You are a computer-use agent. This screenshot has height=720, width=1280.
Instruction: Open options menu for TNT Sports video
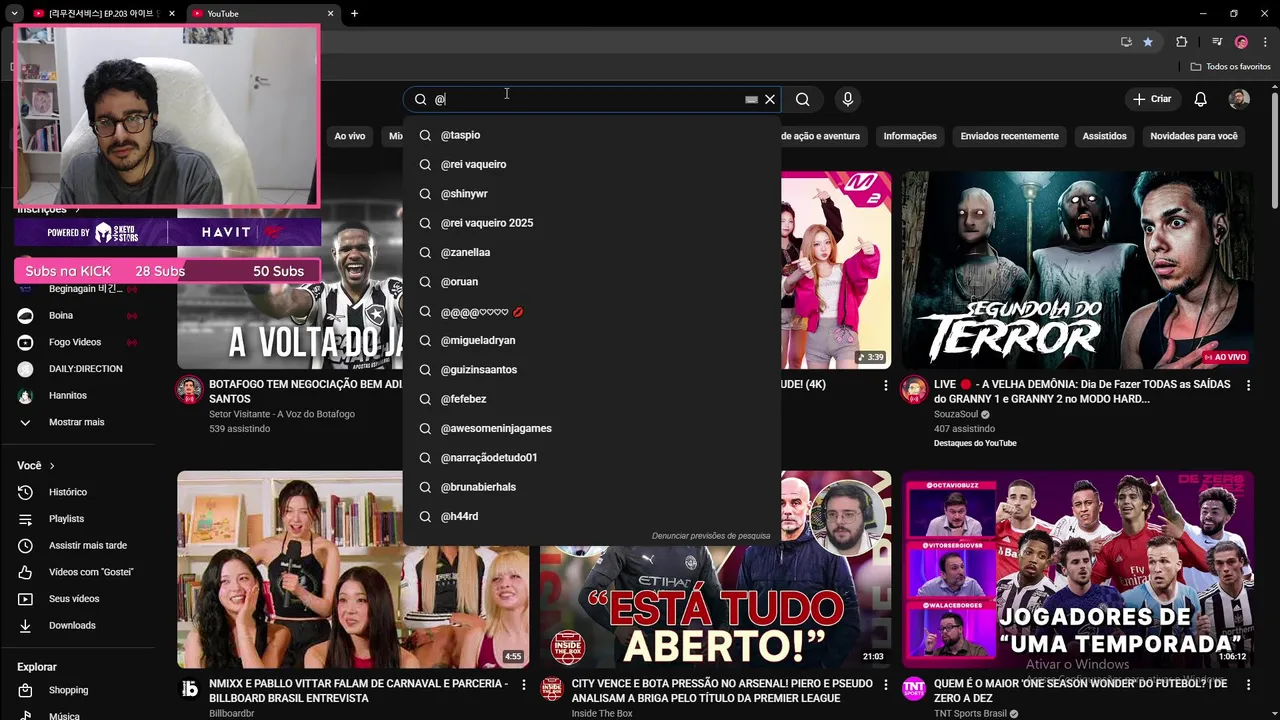1248,685
